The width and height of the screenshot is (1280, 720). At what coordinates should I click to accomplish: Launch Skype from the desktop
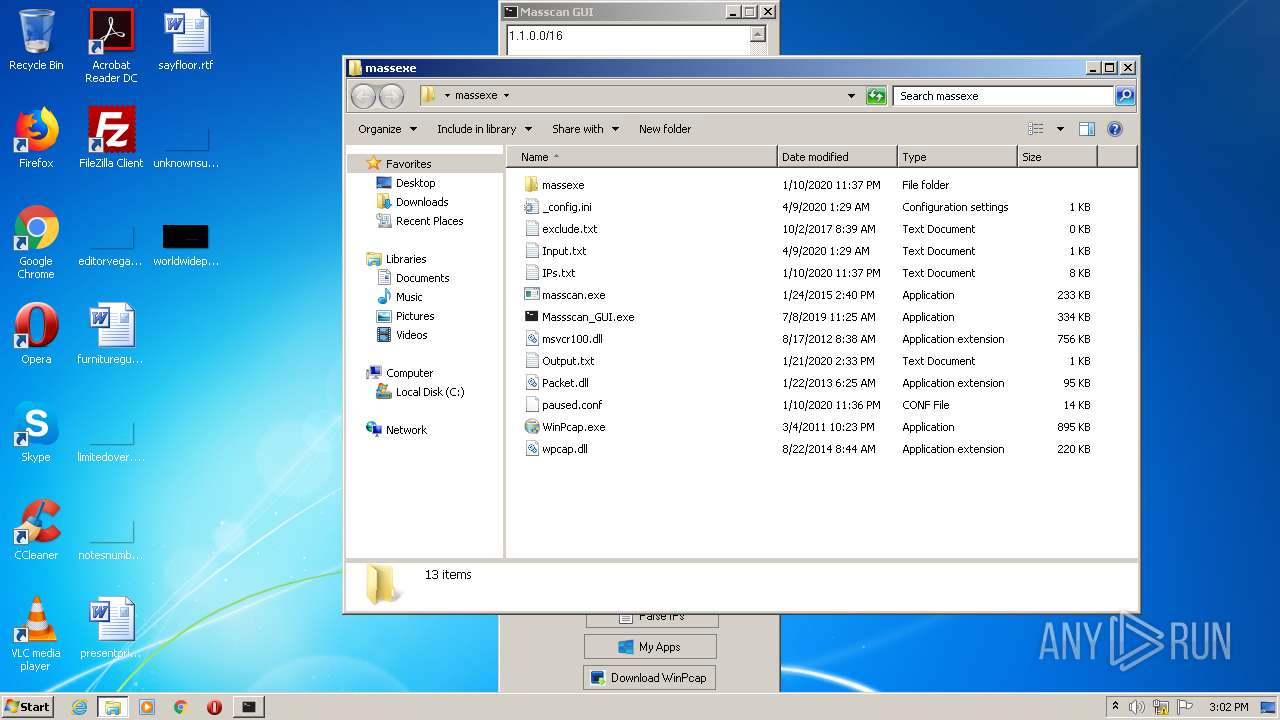click(x=36, y=431)
